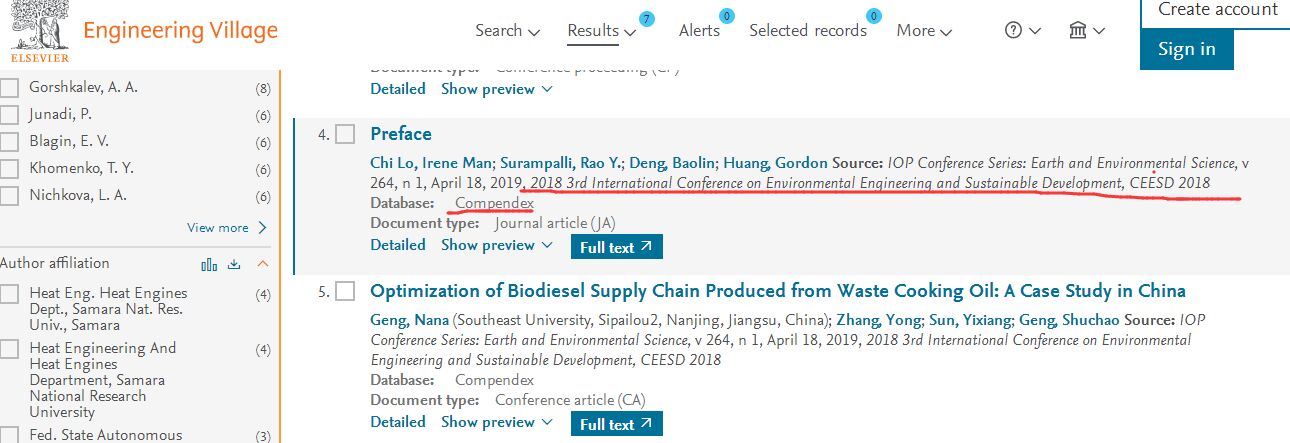The height and width of the screenshot is (443, 1290).
Task: Expand Show preview for the Preface record
Action: point(497,245)
